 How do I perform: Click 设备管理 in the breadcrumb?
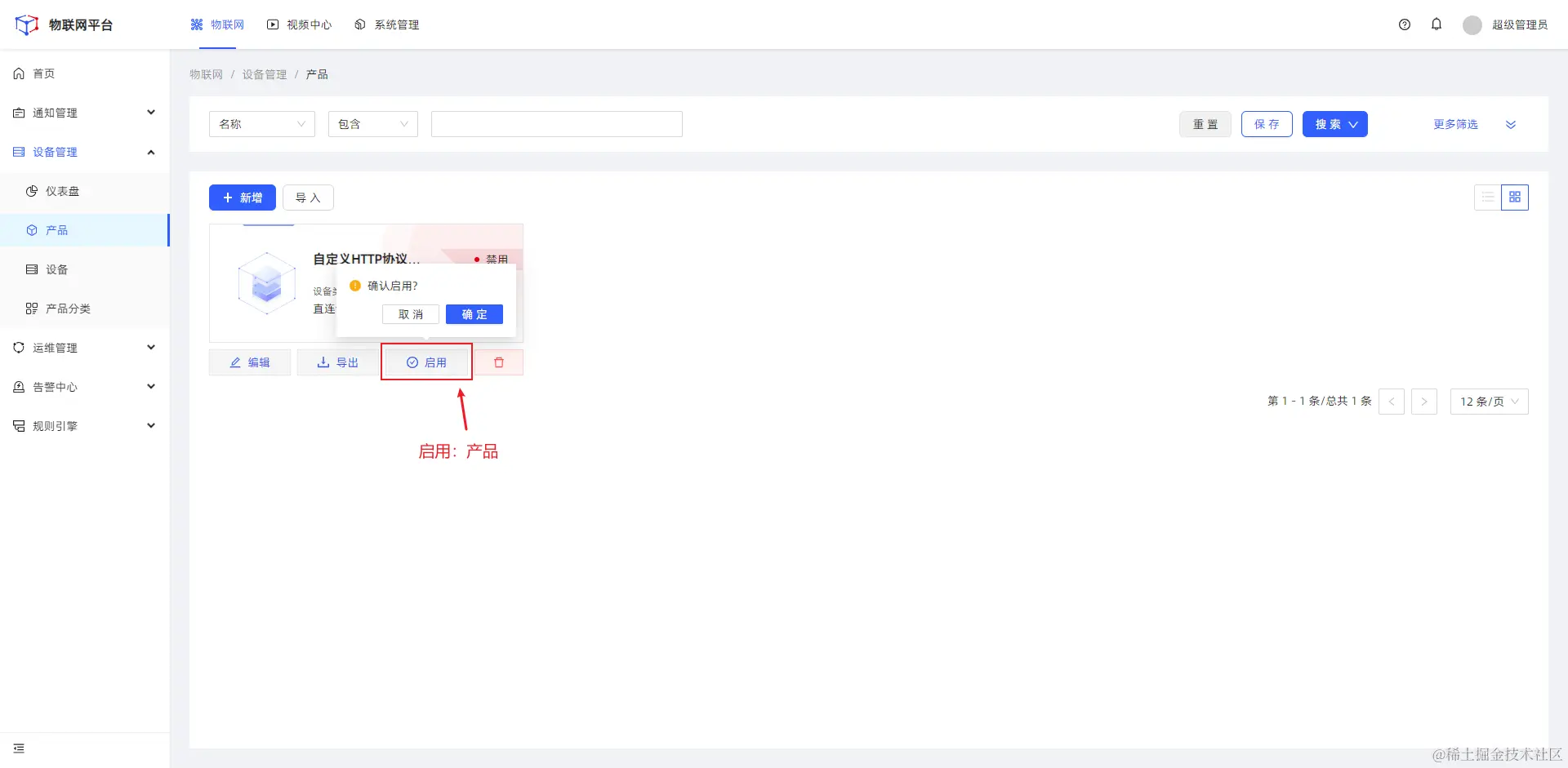point(265,74)
